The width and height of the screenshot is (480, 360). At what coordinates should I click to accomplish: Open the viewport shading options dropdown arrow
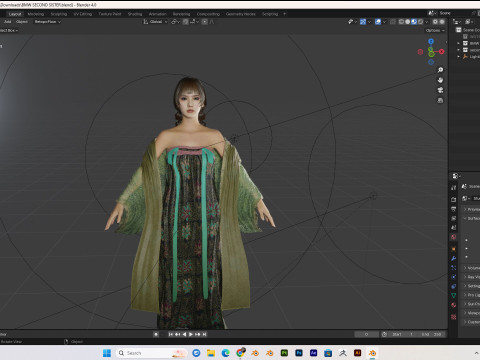(427, 22)
